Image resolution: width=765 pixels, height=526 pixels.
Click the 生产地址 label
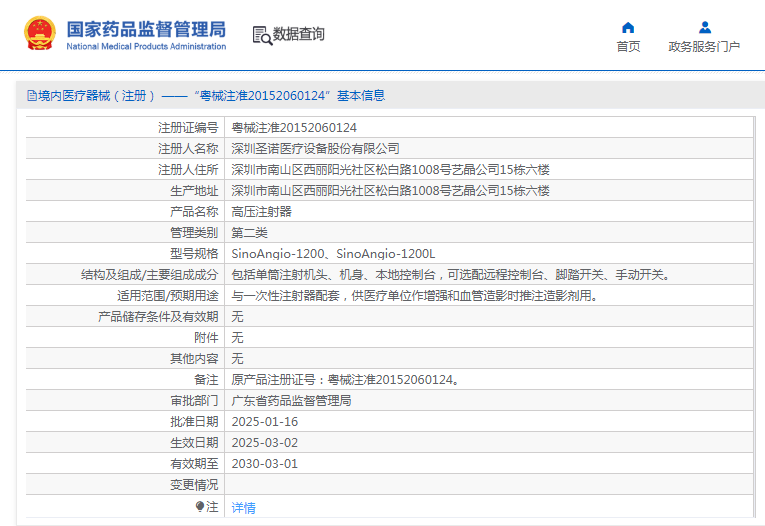(x=194, y=191)
